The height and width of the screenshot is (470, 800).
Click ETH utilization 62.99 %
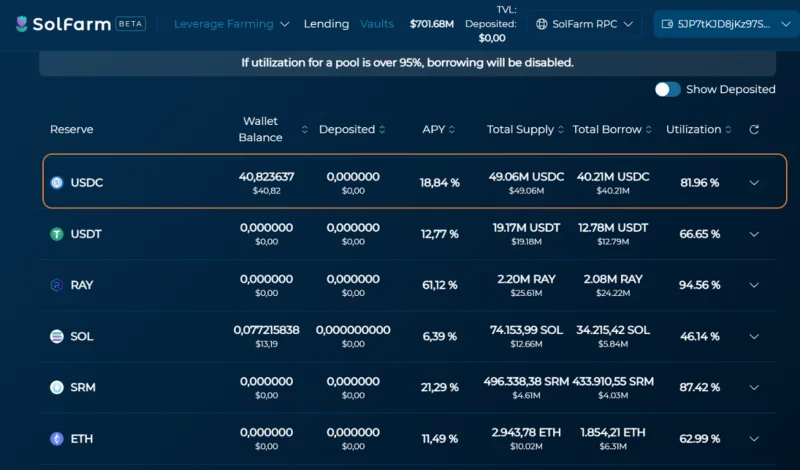[699, 439]
